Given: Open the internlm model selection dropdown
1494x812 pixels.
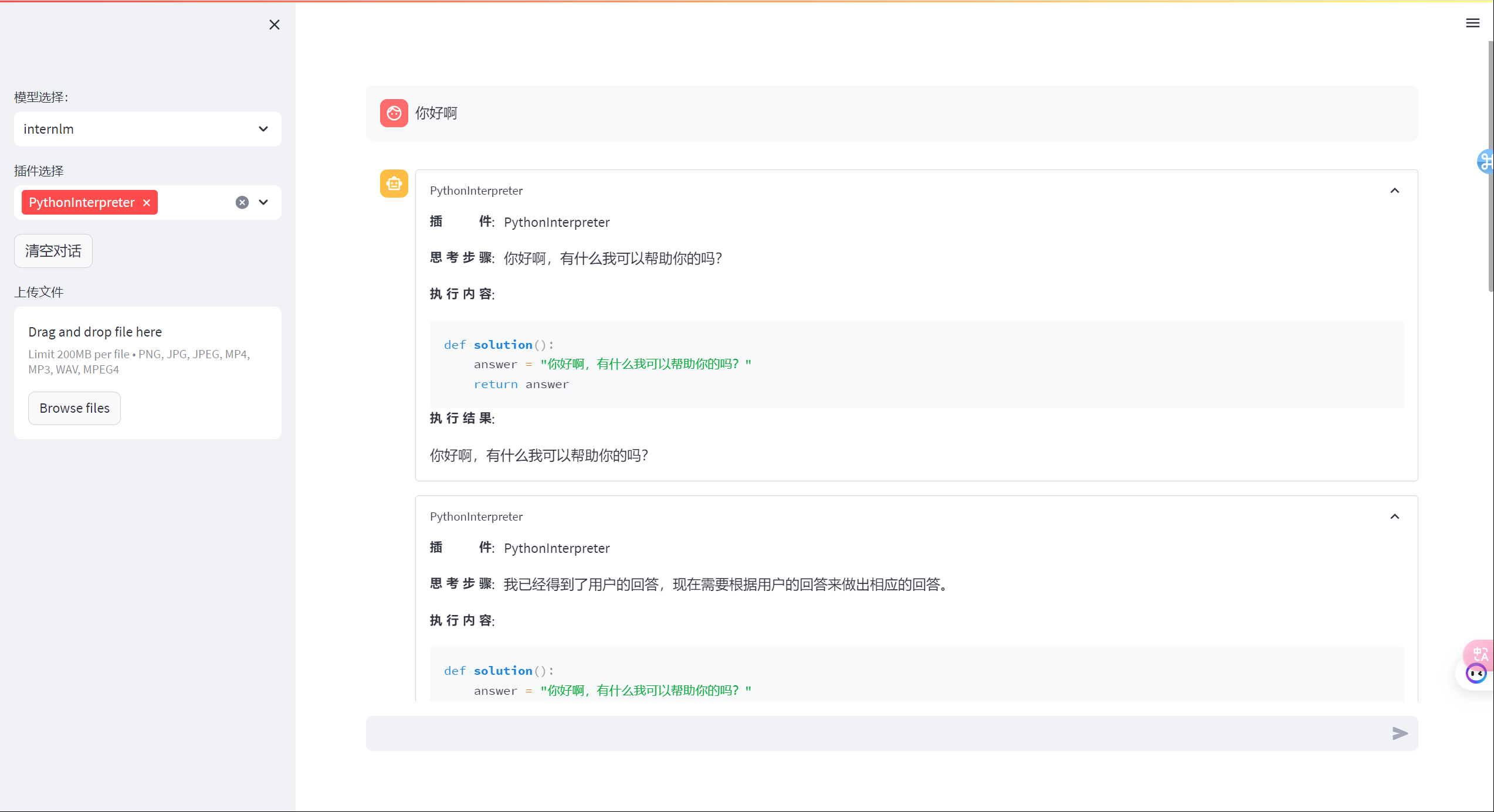Looking at the screenshot, I should (147, 129).
